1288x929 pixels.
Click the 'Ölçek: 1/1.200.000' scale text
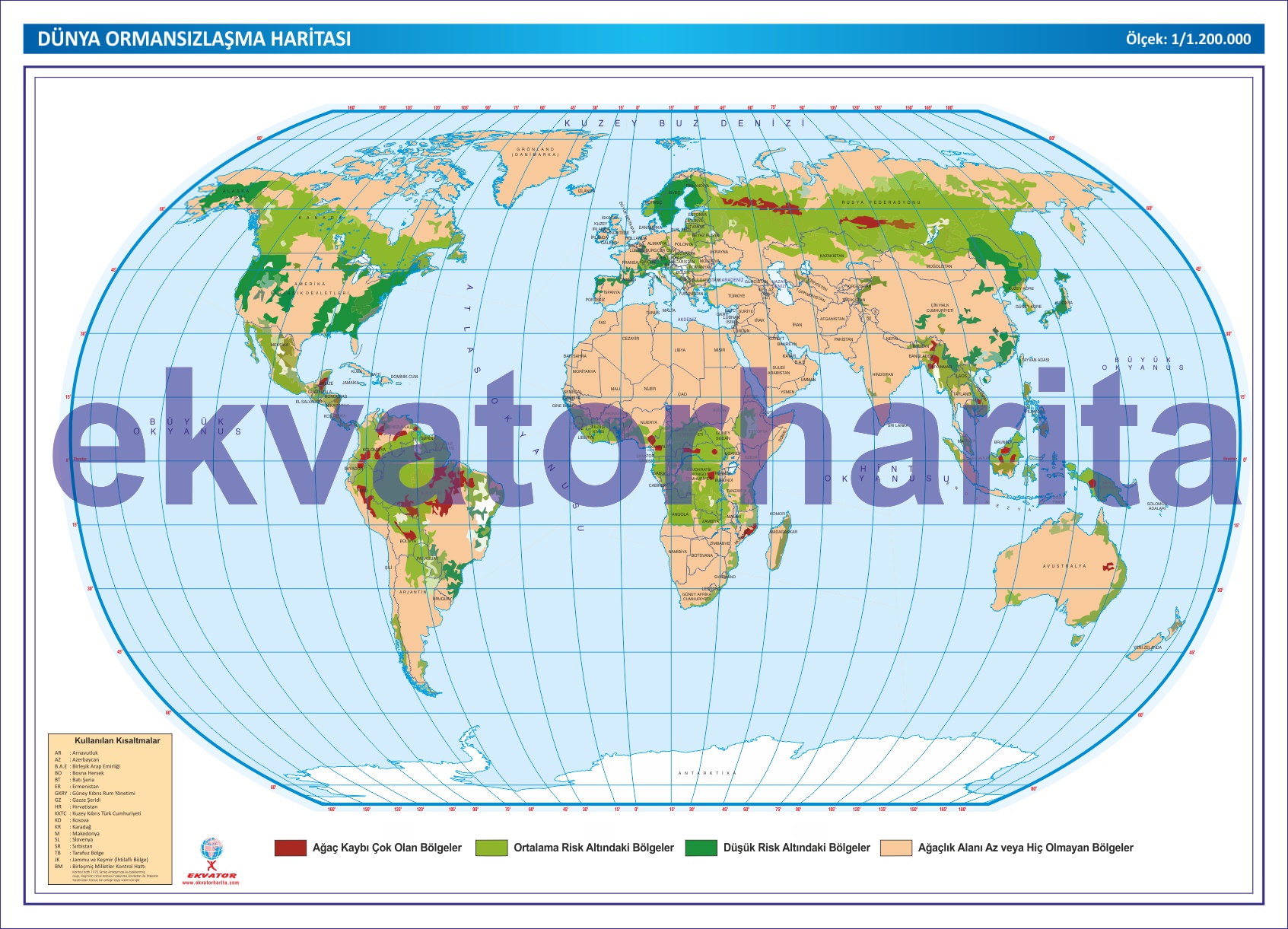1188,39
